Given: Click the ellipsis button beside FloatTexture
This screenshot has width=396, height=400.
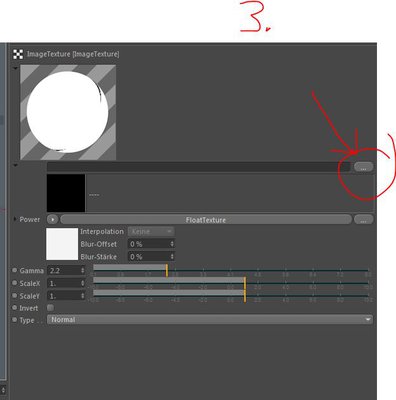Looking at the screenshot, I should (363, 220).
